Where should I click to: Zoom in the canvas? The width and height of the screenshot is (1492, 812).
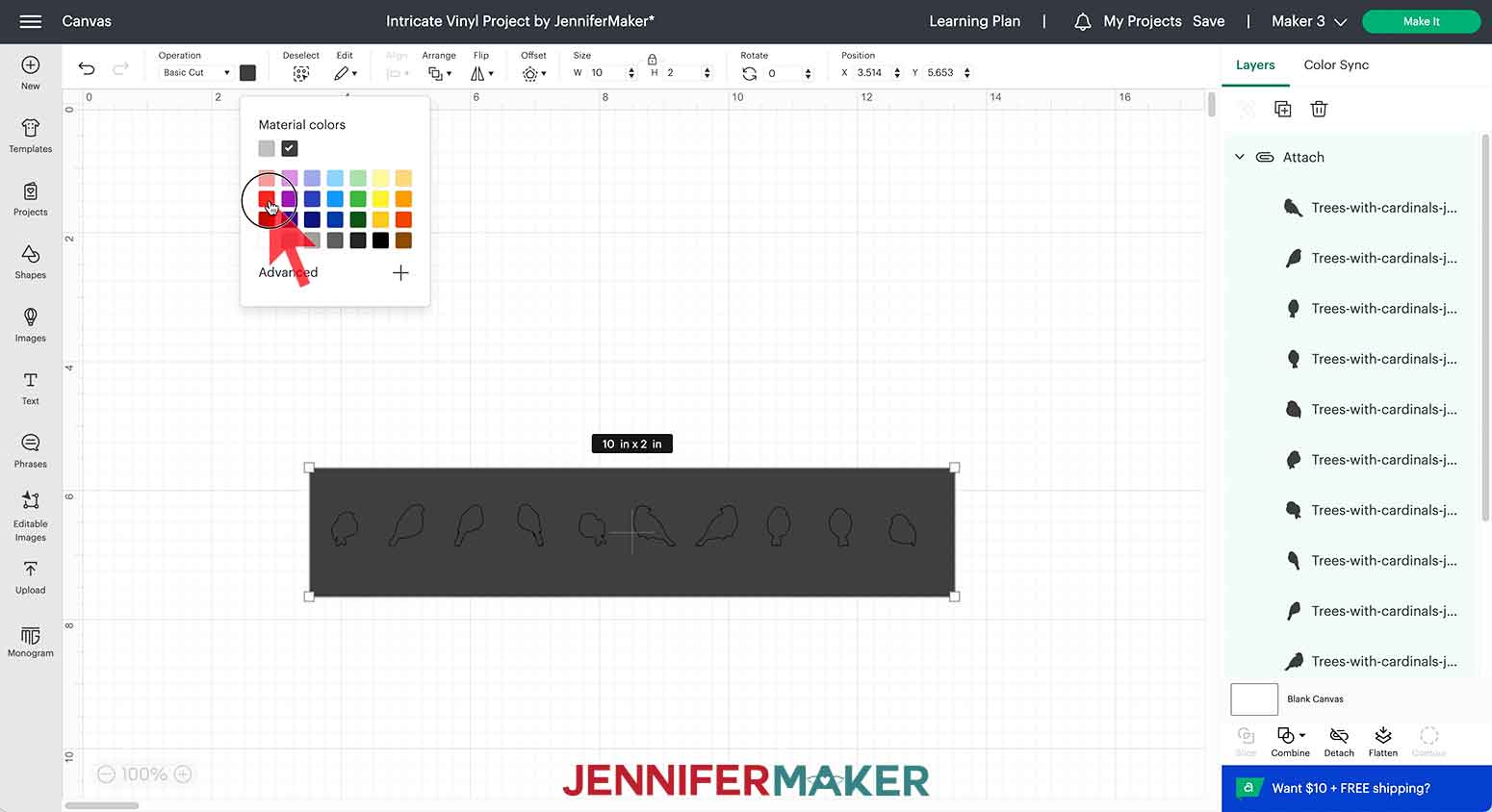coord(183,774)
